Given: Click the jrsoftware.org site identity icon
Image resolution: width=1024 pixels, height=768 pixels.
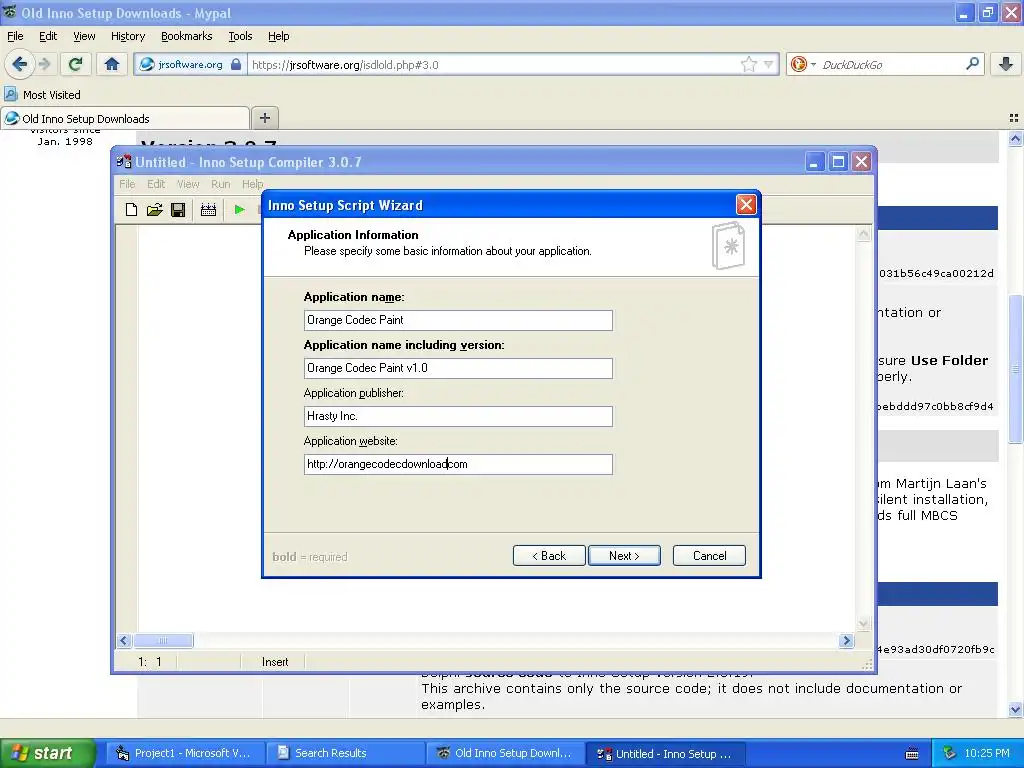Looking at the screenshot, I should tap(148, 64).
